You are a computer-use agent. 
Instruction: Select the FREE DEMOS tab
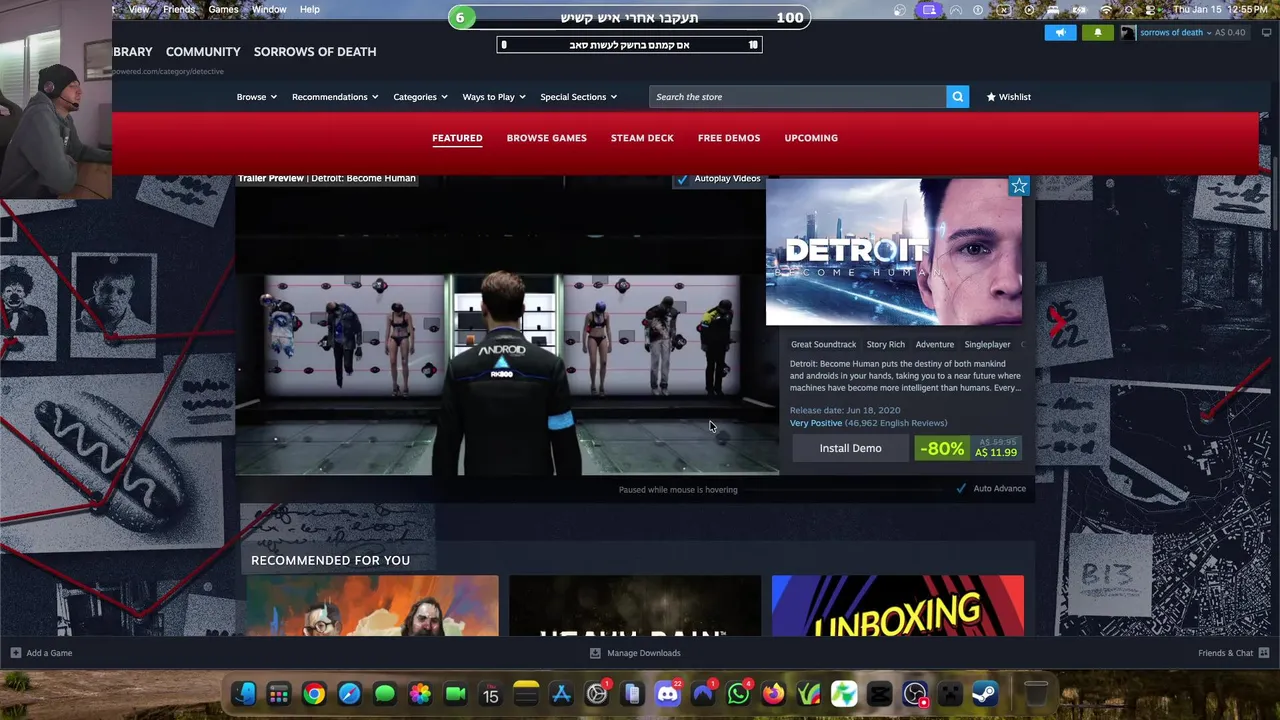tap(729, 138)
